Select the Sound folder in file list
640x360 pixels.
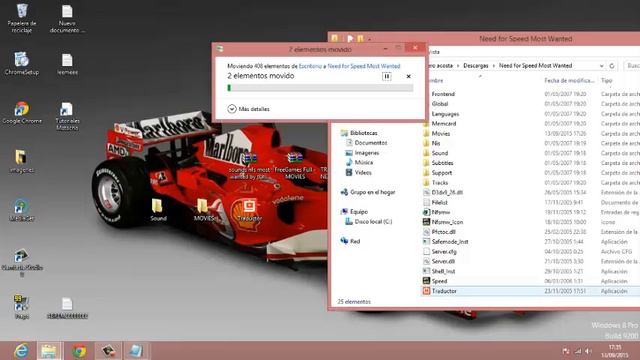coord(531,153)
